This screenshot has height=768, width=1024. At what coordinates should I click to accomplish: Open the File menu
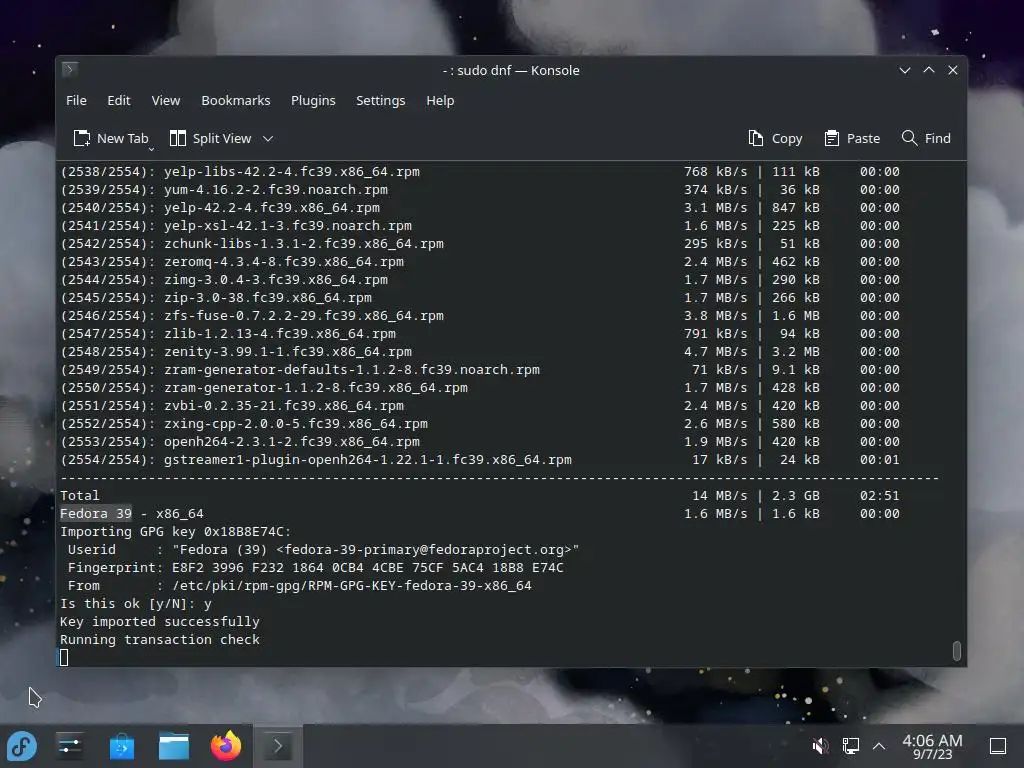tap(76, 101)
